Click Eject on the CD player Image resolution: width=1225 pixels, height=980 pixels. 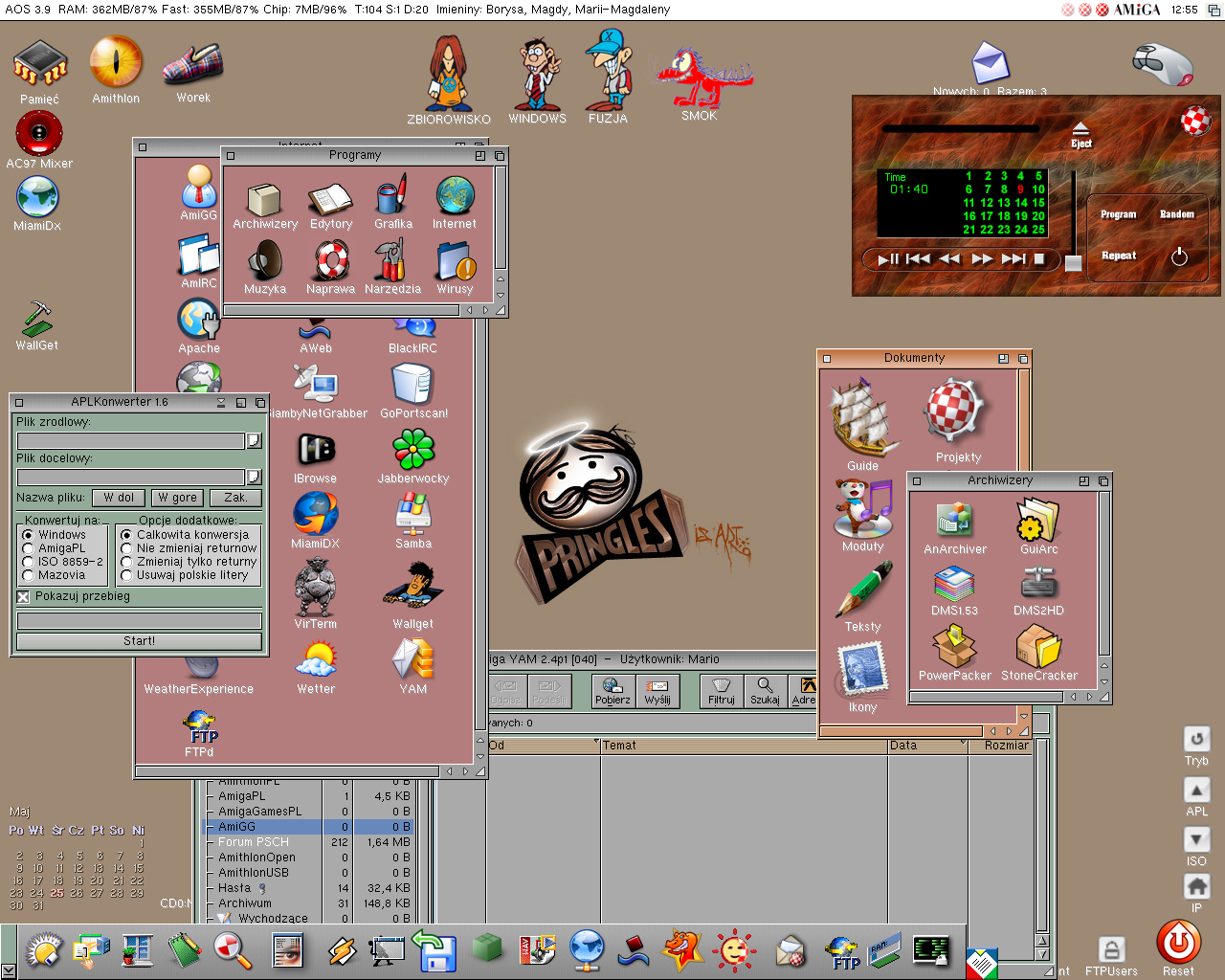pos(1080,134)
